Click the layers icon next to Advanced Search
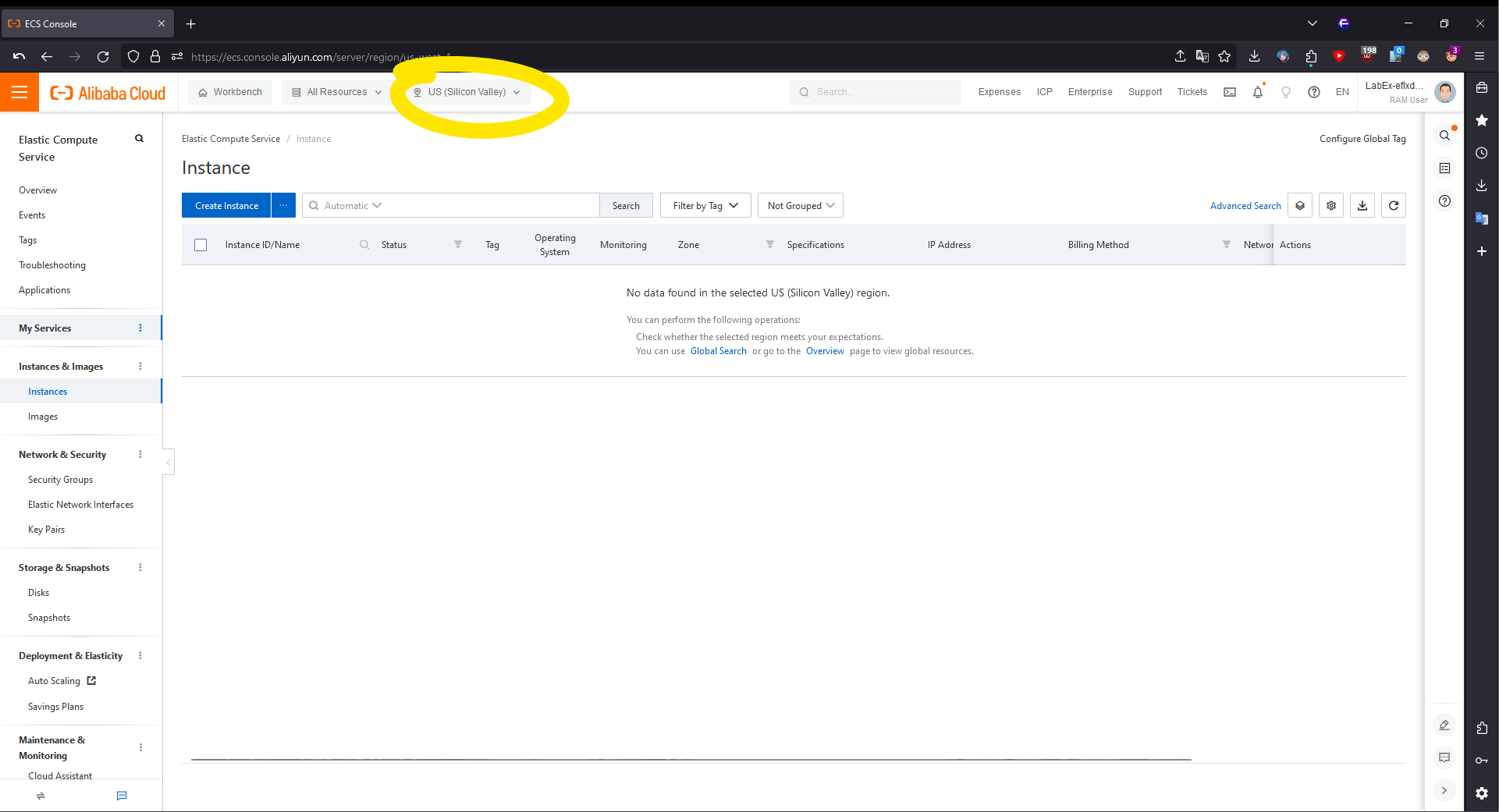 pos(1300,206)
